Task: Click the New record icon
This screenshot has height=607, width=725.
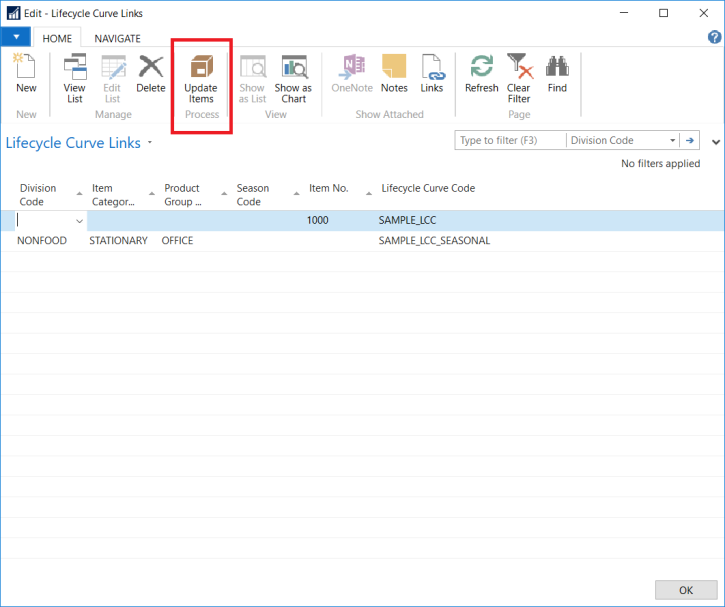Action: click(x=26, y=76)
